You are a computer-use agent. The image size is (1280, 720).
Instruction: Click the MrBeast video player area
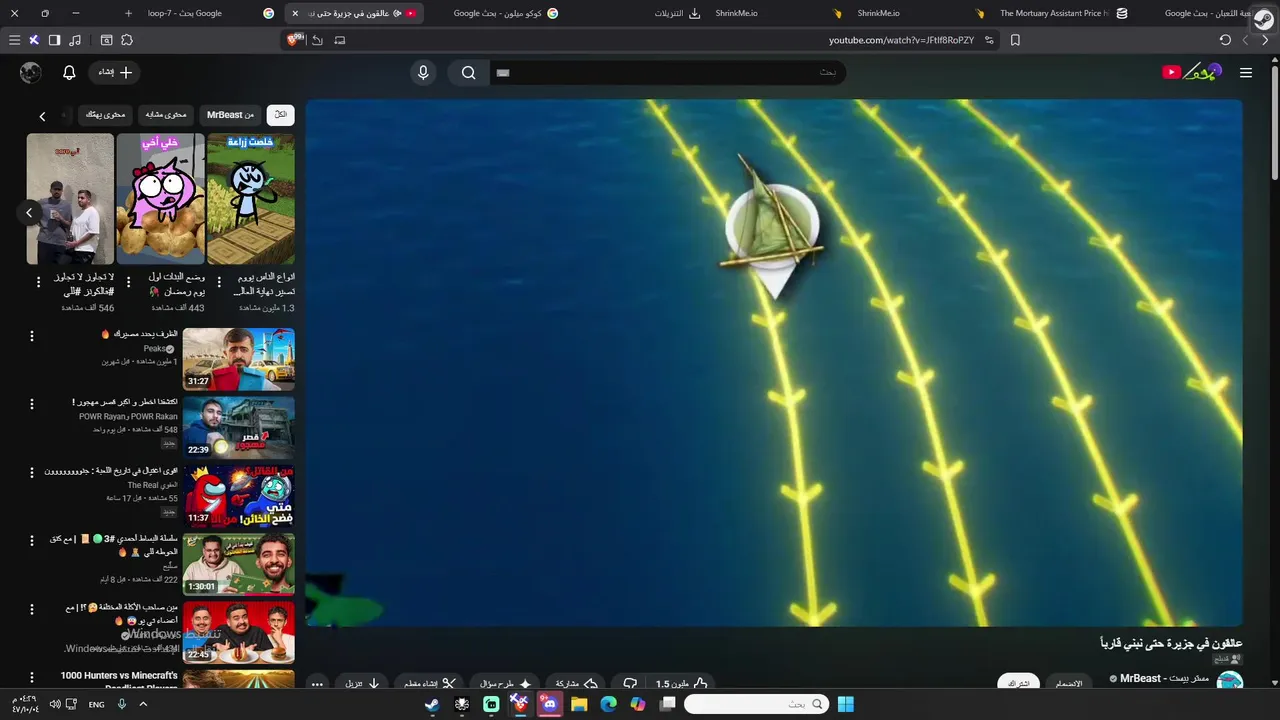(x=774, y=363)
